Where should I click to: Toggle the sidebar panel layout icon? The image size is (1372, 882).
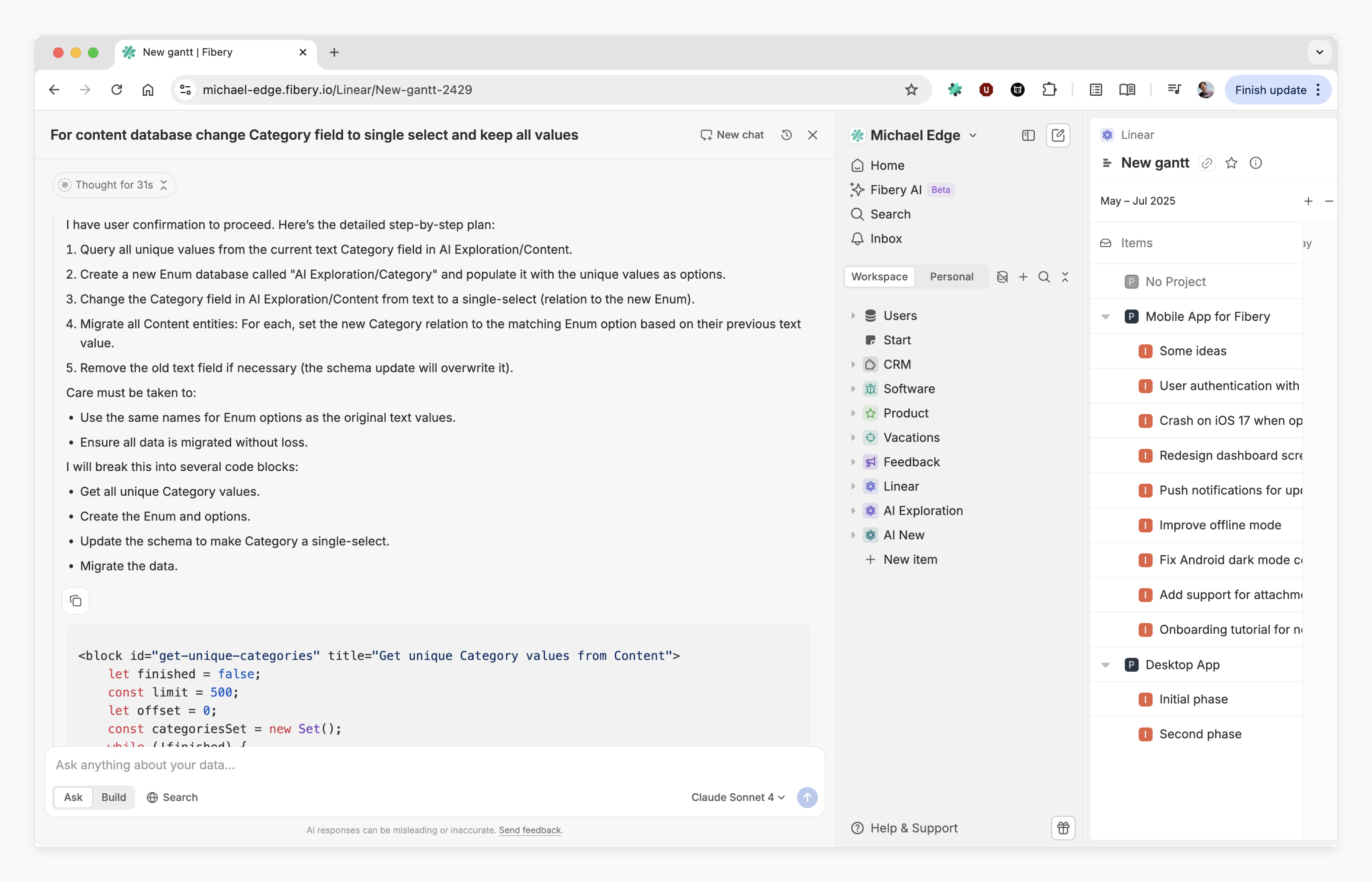(1028, 135)
